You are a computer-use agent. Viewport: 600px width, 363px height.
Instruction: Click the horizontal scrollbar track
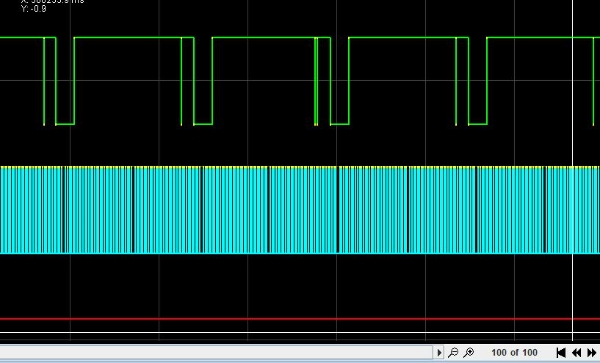(217, 352)
